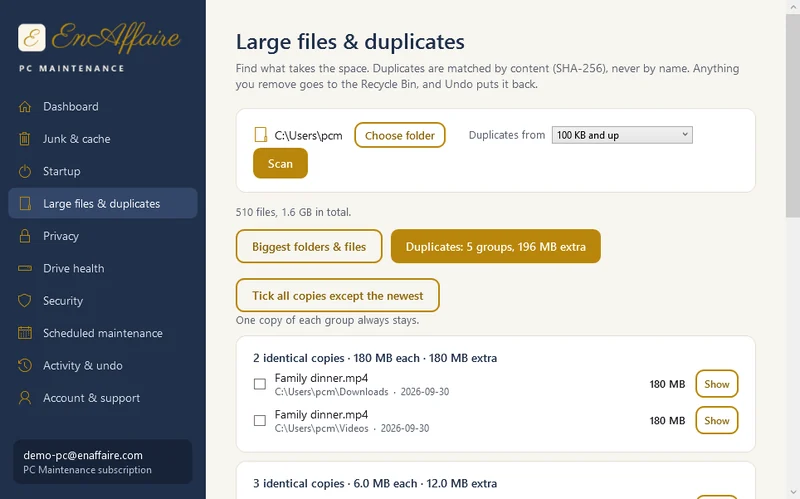Image resolution: width=800 pixels, height=499 pixels.
Task: Open the Dashboard page
Action: pyautogui.click(x=103, y=107)
